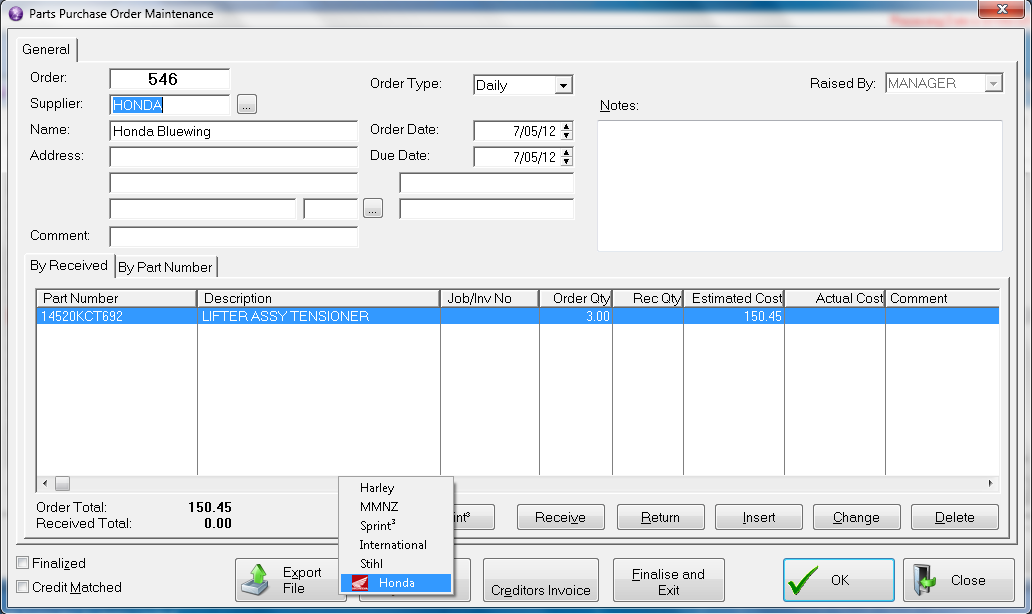Click the Rec Qty column header
The image size is (1032, 614).
pos(648,298)
